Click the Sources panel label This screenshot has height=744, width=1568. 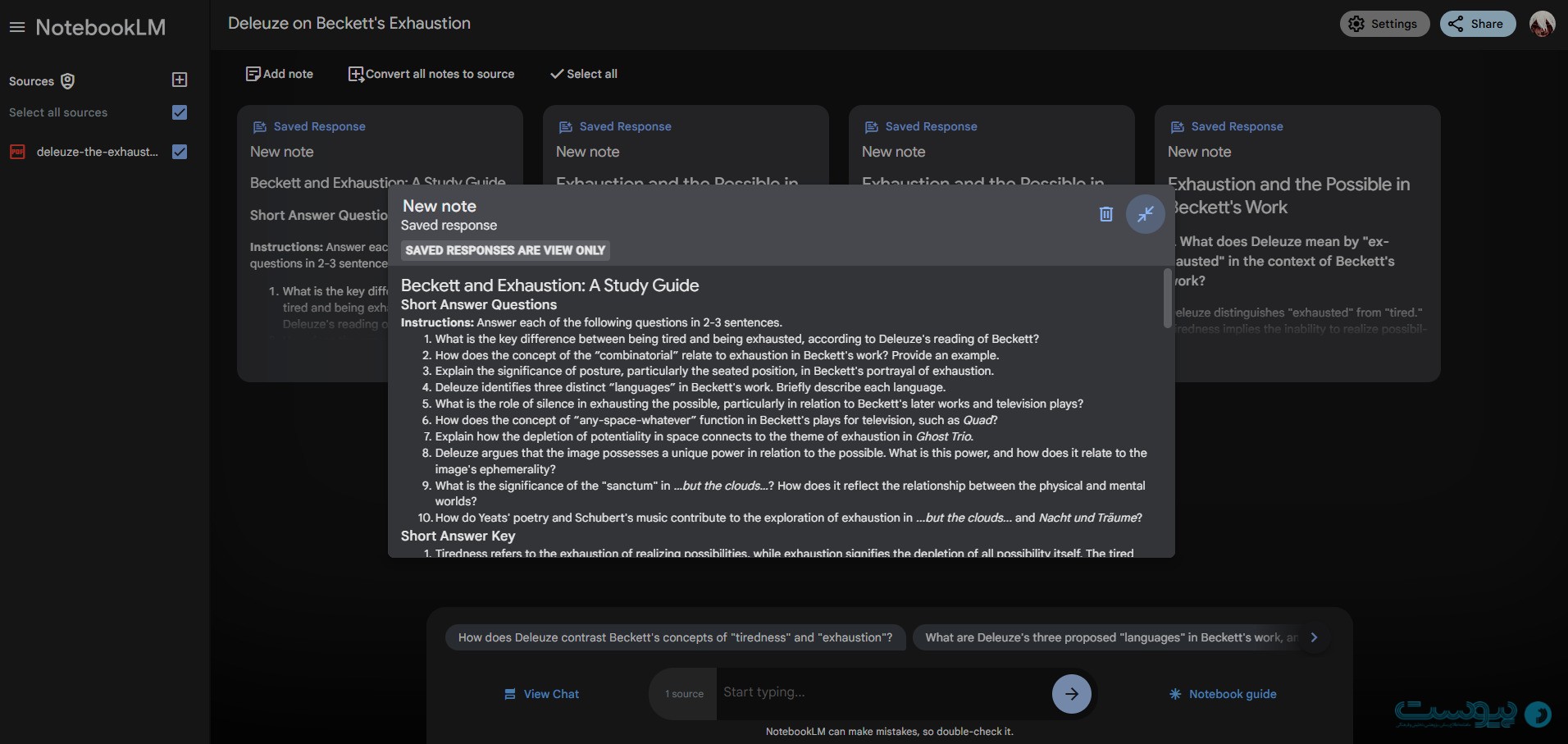(31, 81)
